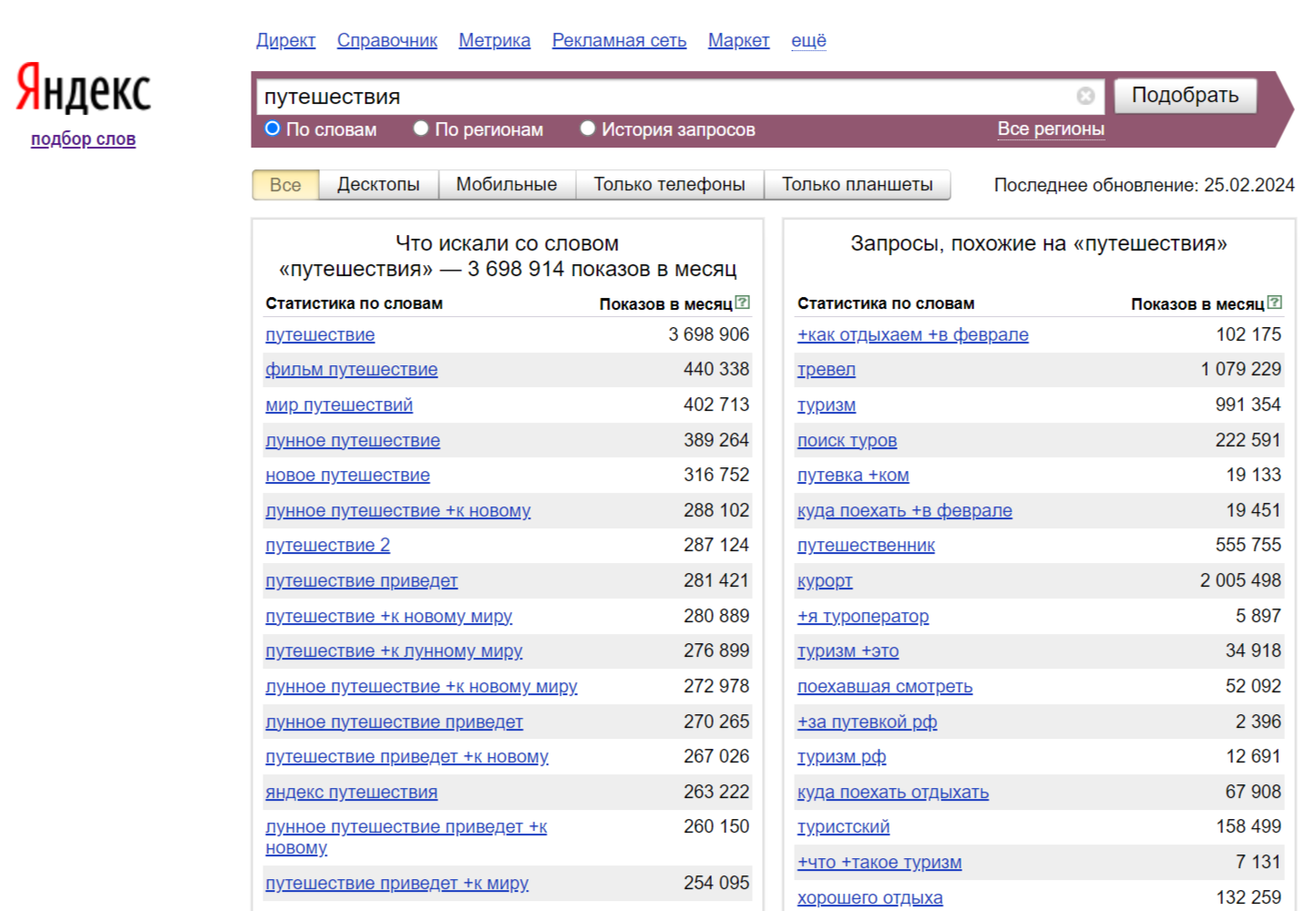
Task: Open the keyword "фильм путешествие"
Action: (352, 370)
